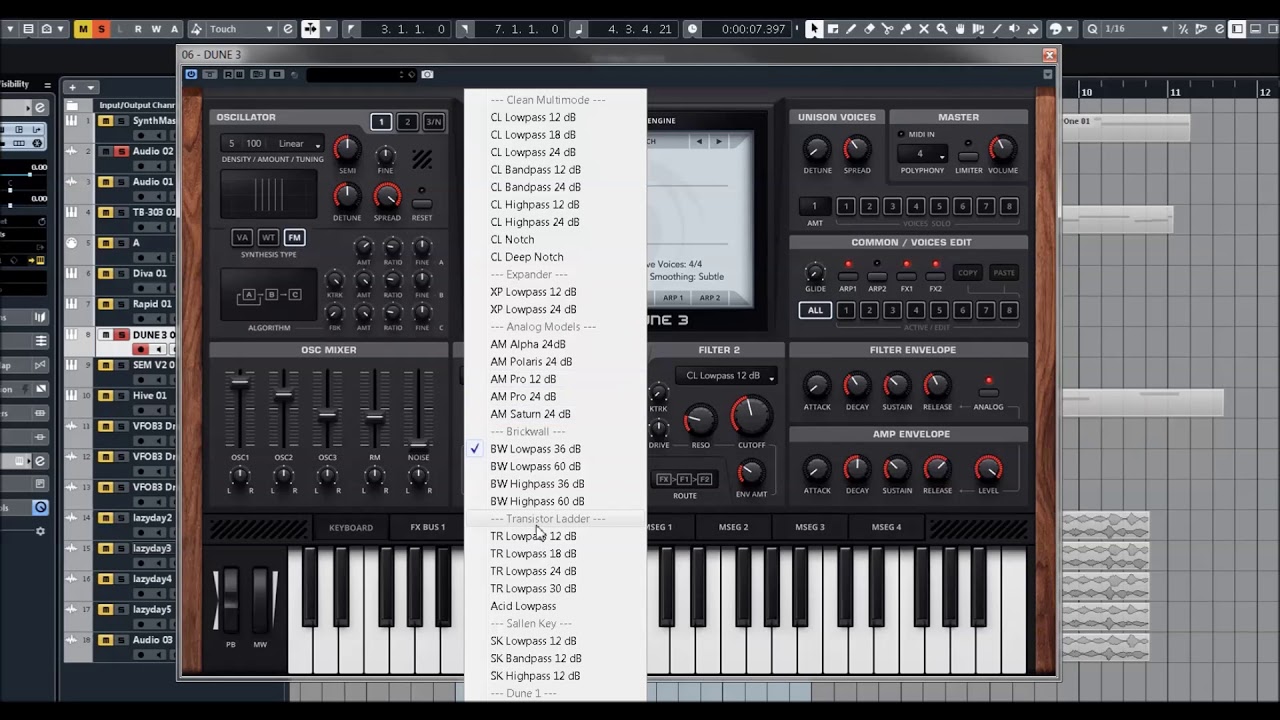Toggle the global Read R automation button
Image resolution: width=1280 pixels, height=720 pixels.
pos(138,29)
